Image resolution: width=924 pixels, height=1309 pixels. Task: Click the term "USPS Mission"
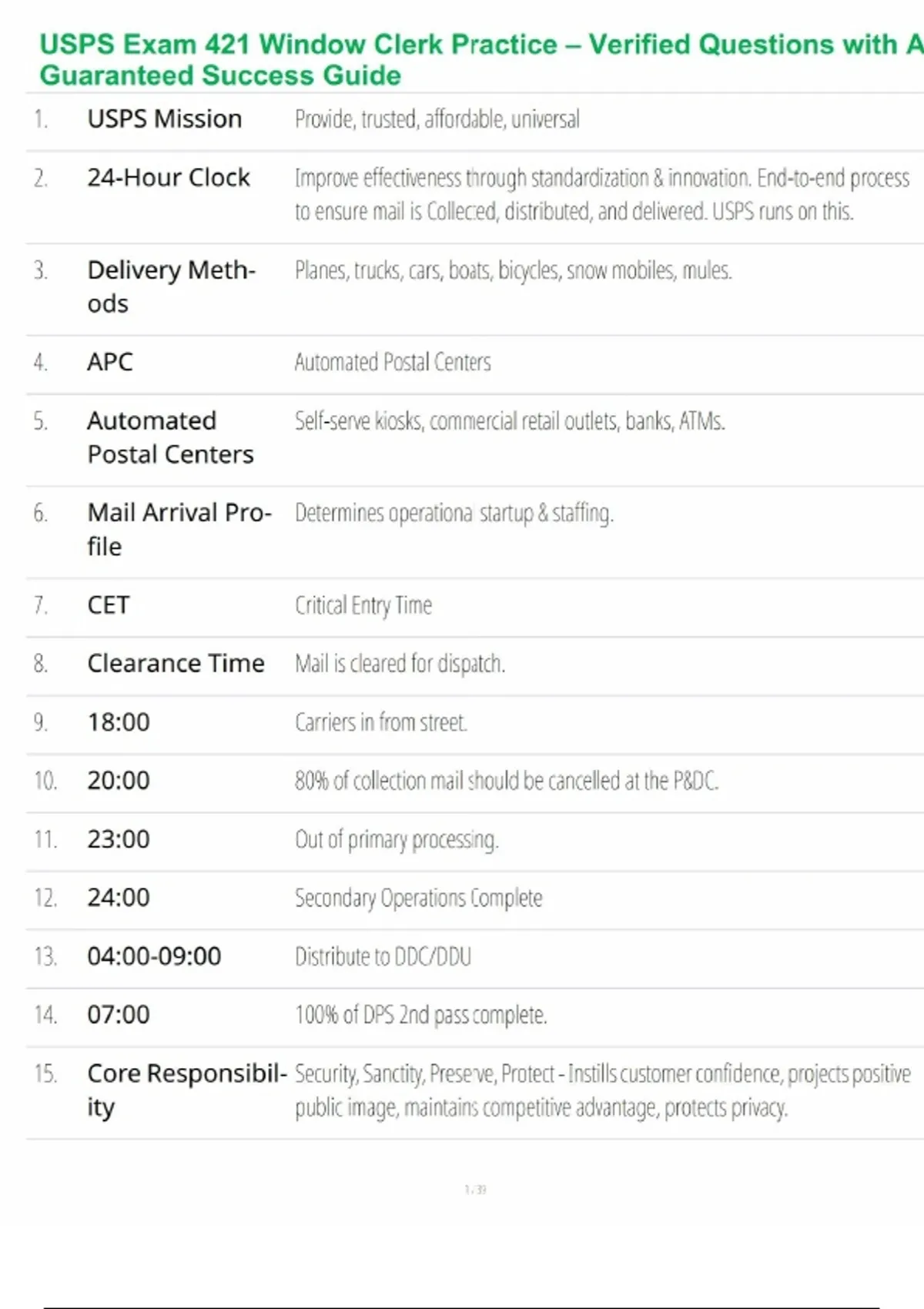click(x=165, y=119)
